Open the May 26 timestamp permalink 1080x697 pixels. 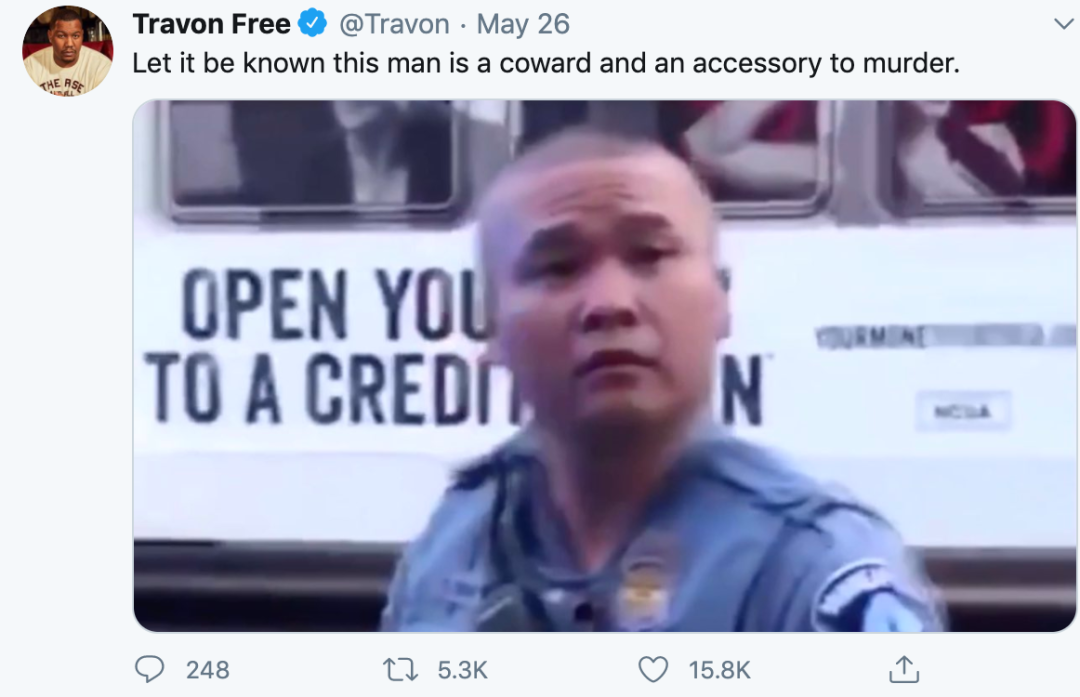tap(523, 24)
